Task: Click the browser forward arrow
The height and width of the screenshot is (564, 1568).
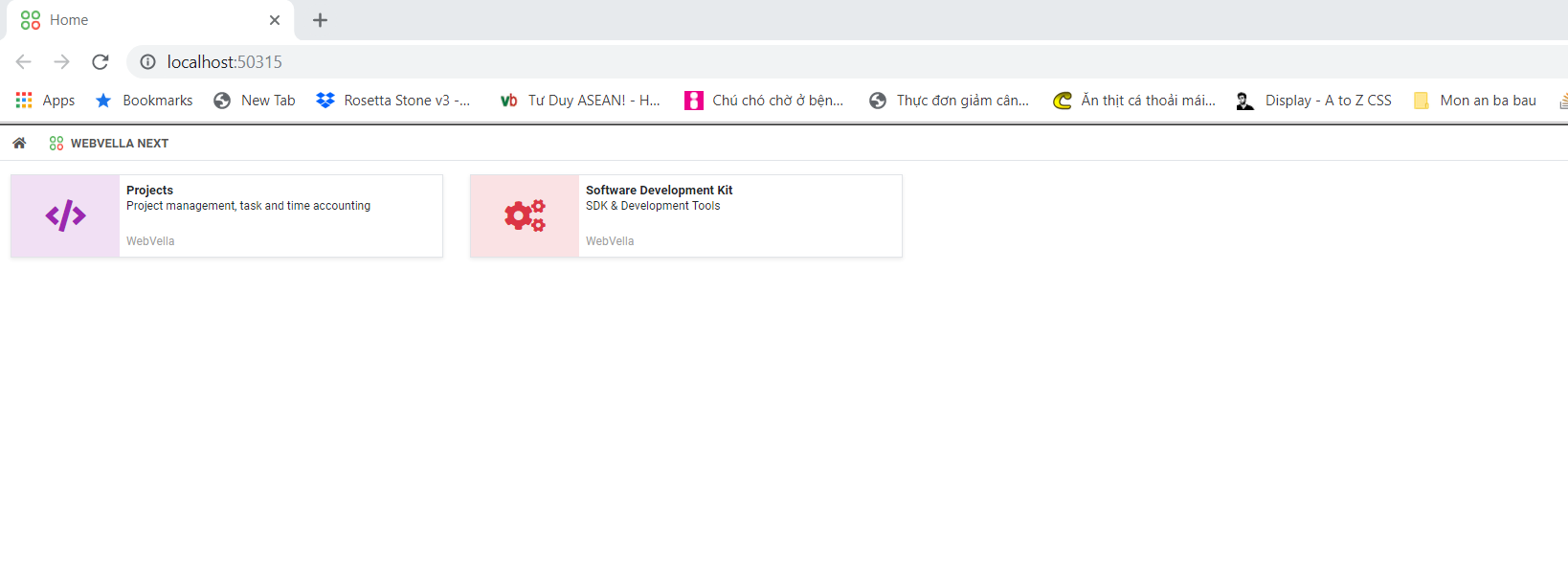Action: 62,62
